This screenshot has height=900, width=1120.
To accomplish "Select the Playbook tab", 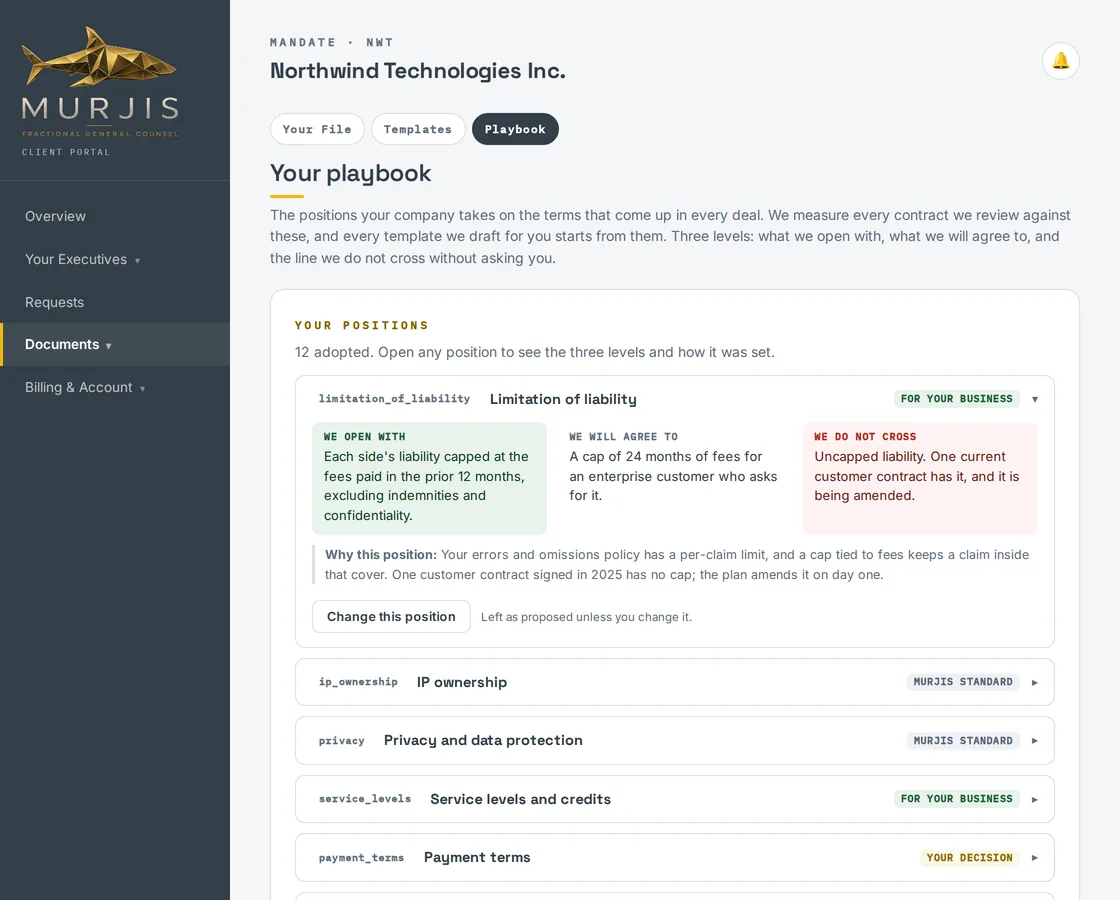I will [515, 129].
